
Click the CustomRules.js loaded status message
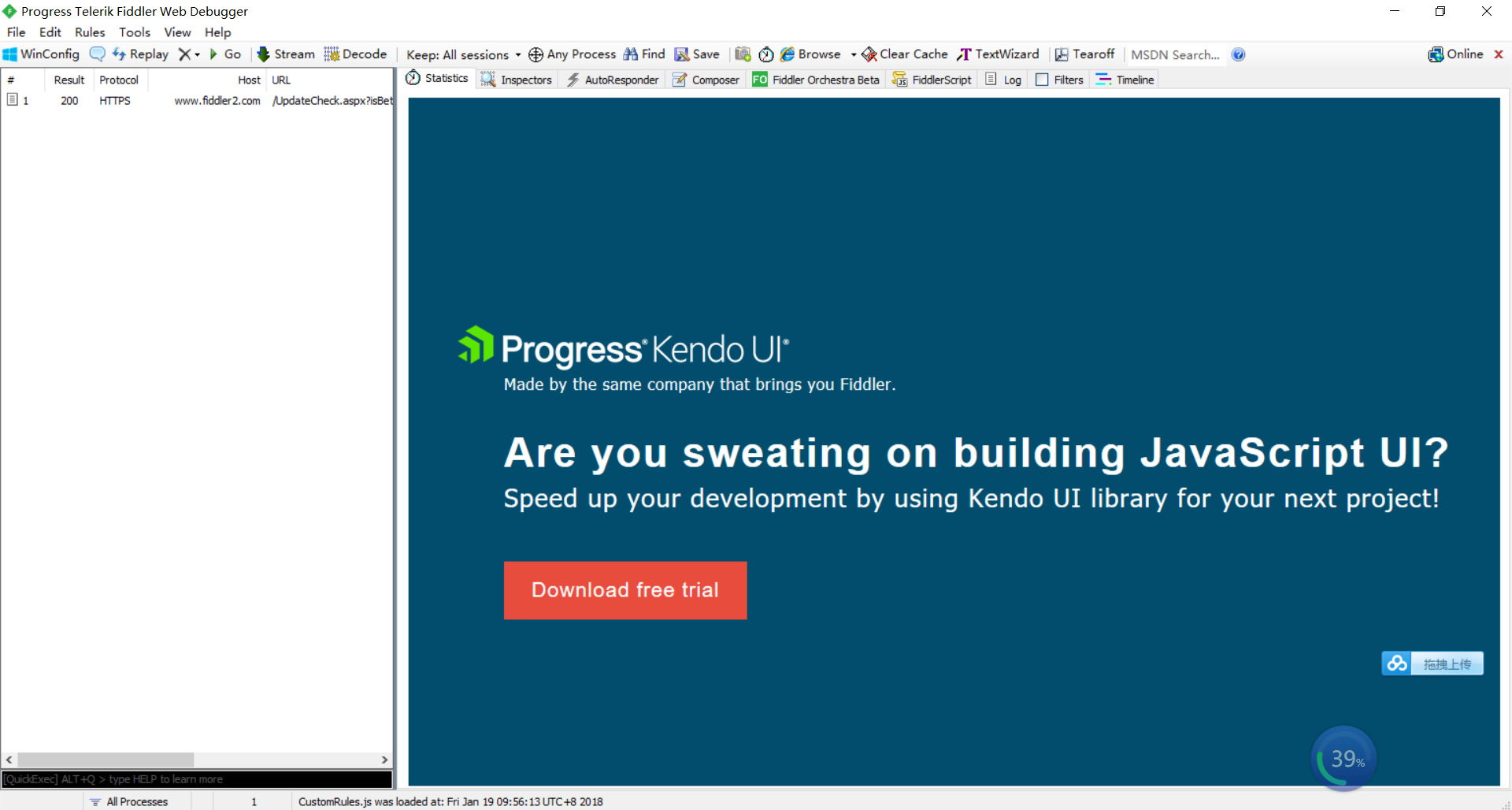(450, 801)
